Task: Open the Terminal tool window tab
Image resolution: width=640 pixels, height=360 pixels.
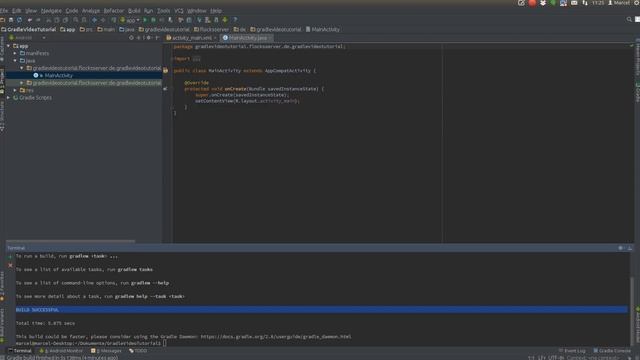Action: click(19, 351)
